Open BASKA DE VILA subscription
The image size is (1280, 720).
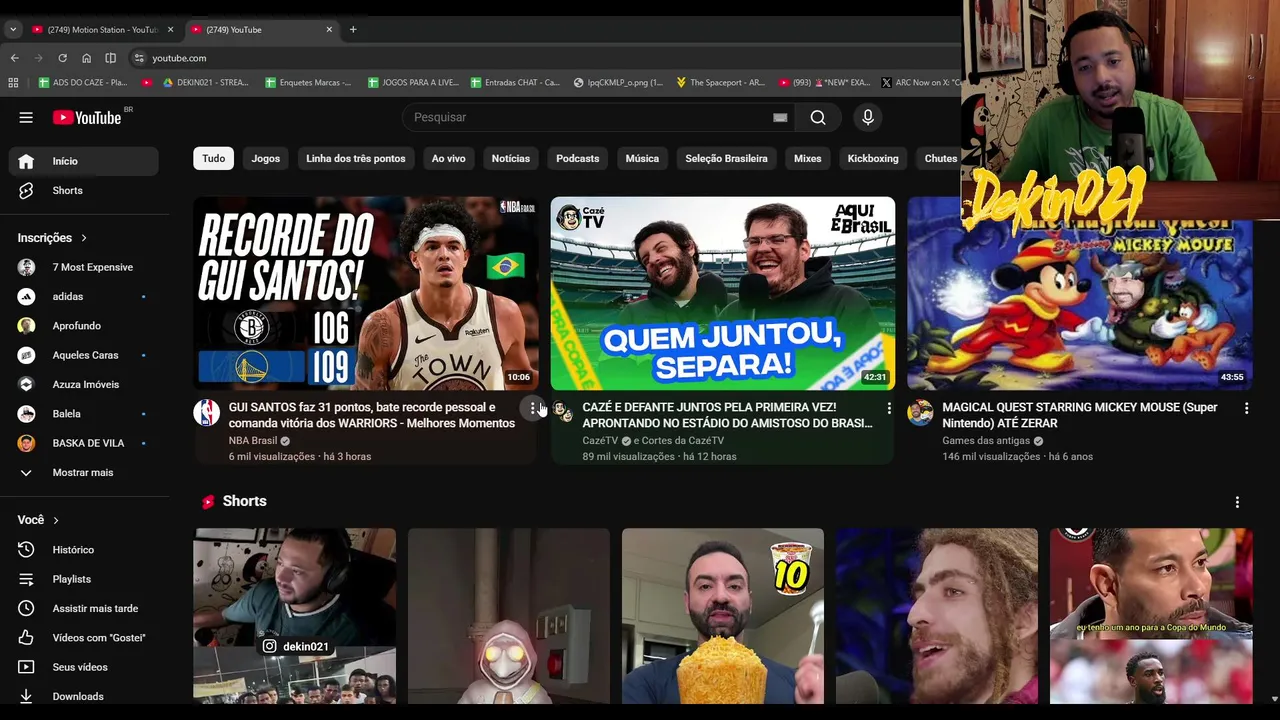pos(84,443)
